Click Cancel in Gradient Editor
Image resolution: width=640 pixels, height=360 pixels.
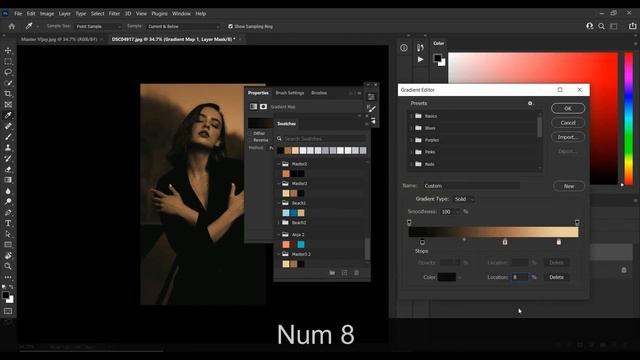[x=568, y=122]
